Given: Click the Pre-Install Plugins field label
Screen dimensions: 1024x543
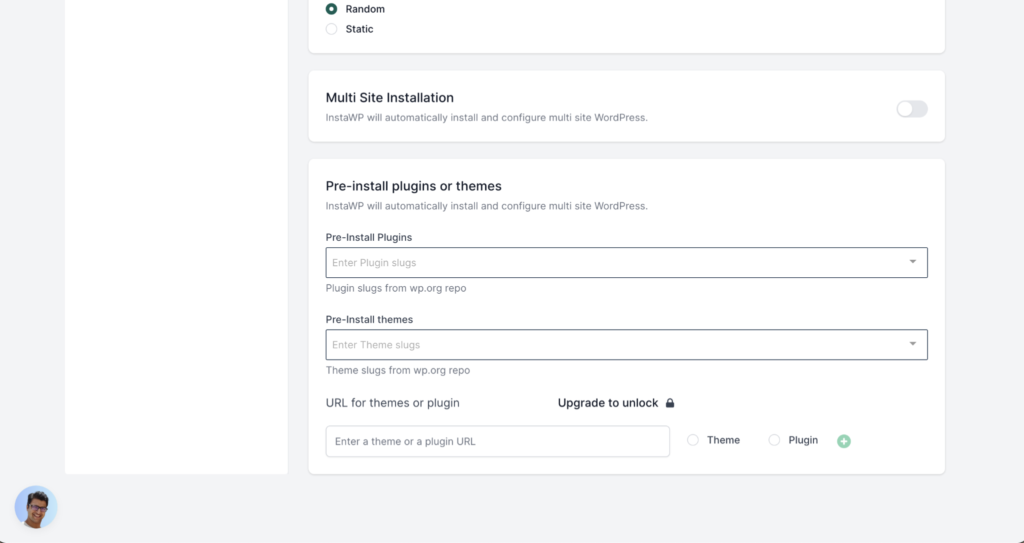Looking at the screenshot, I should tap(369, 237).
